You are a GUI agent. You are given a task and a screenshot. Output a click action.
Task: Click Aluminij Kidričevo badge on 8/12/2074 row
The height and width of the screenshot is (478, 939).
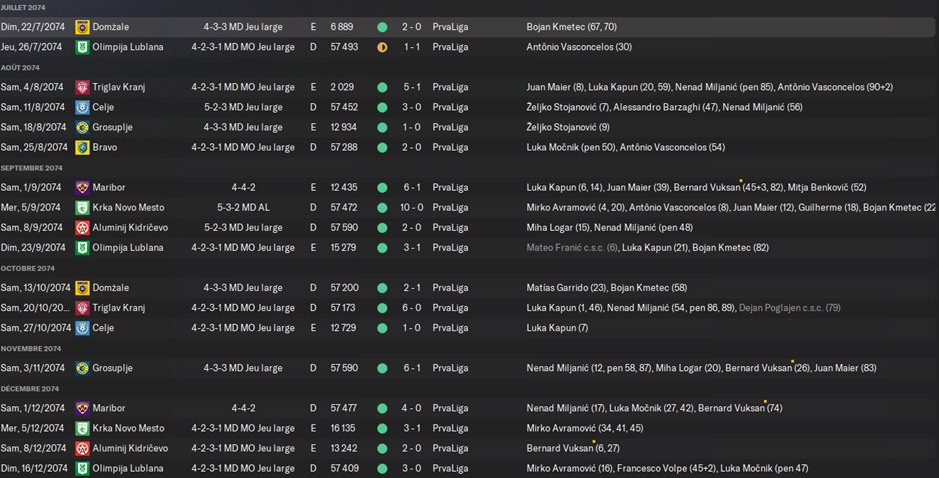[x=82, y=448]
